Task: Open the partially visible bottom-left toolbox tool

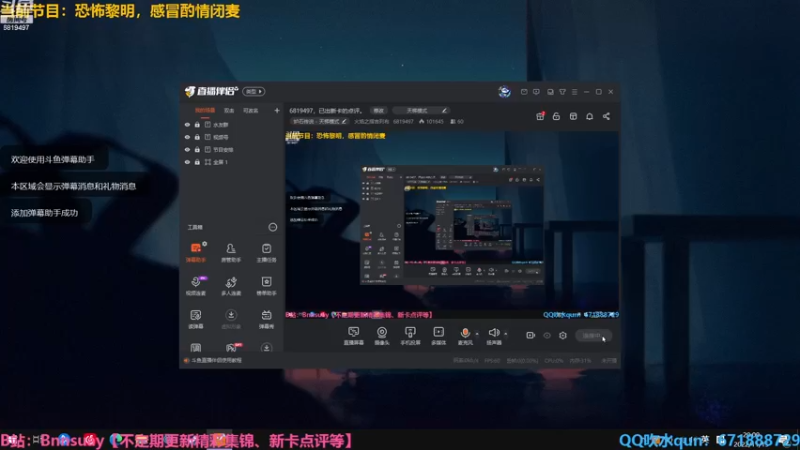Action: pyautogui.click(x=196, y=347)
